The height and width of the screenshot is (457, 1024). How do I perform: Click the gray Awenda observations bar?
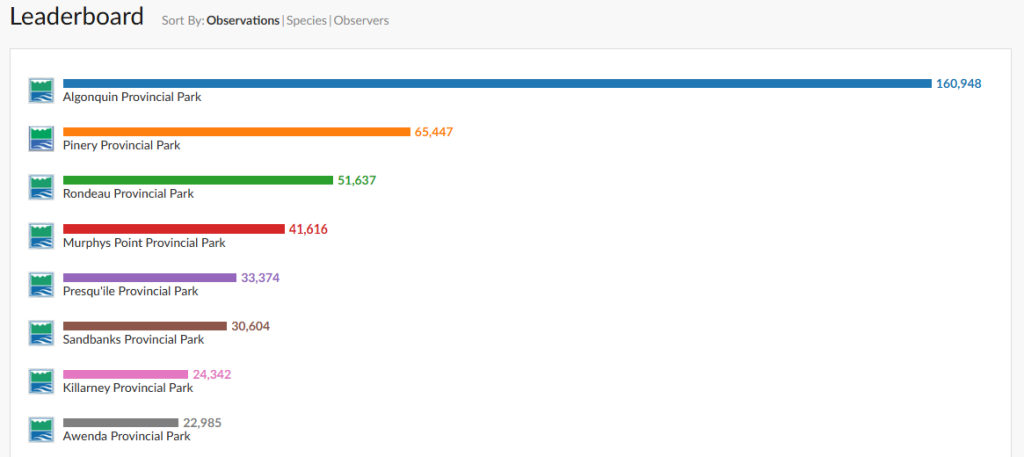click(x=120, y=422)
